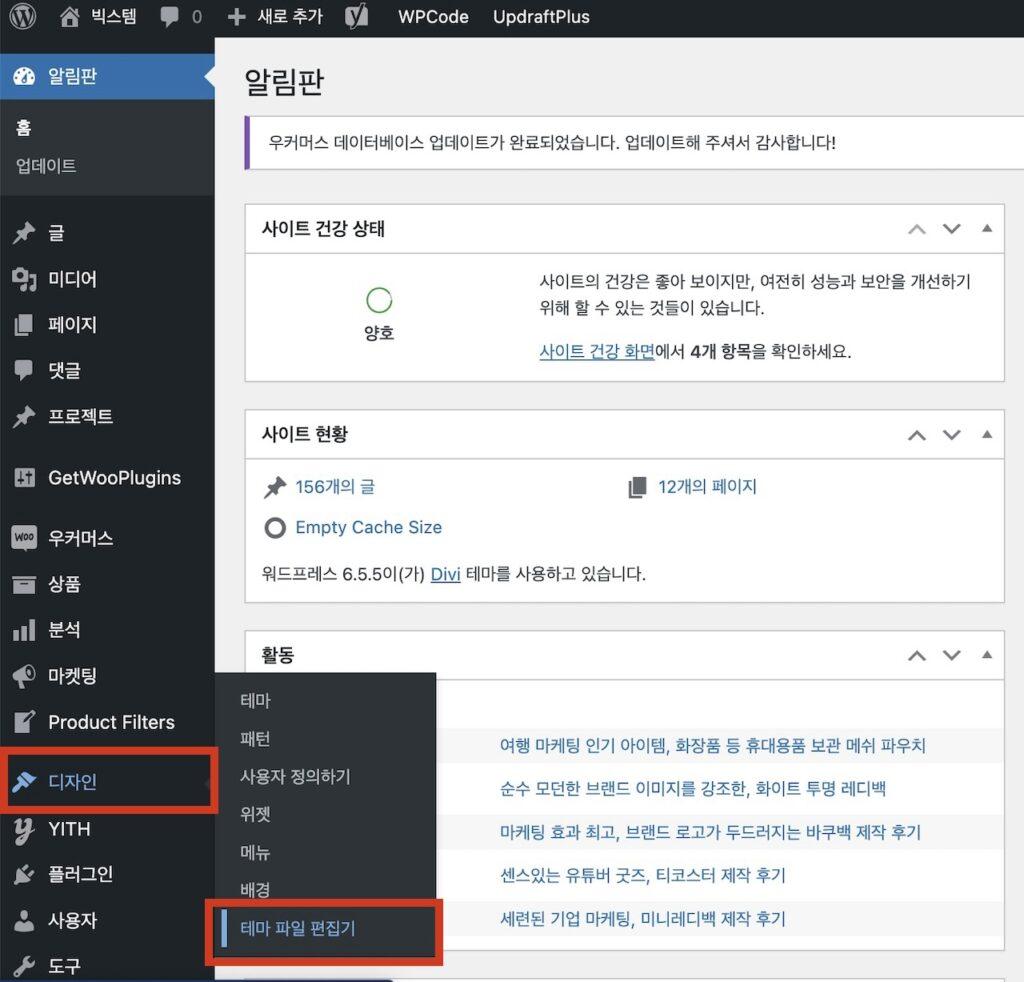
Task: Open post 미니레디백 제작 후기
Action: [643, 919]
